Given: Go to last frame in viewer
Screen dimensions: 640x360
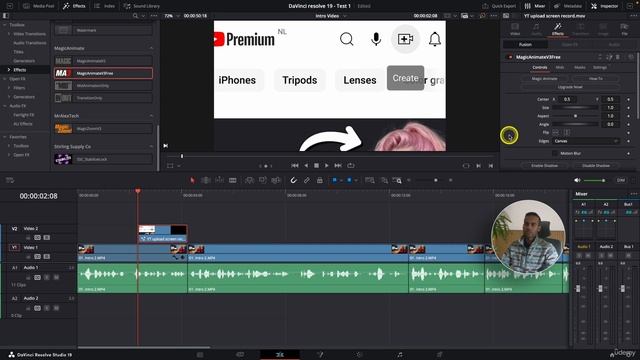Looking at the screenshot, I should (338, 166).
